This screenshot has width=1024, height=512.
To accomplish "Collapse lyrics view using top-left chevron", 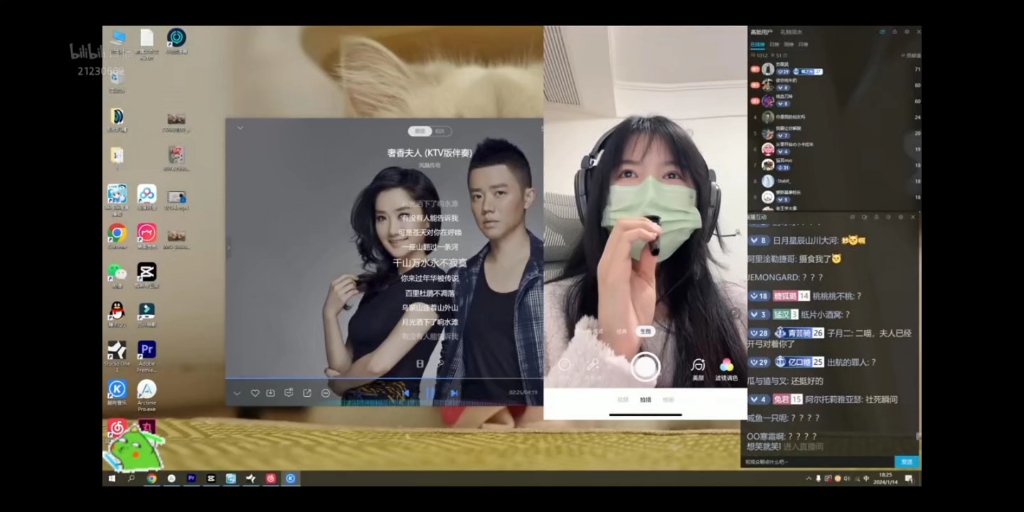I will tap(240, 128).
